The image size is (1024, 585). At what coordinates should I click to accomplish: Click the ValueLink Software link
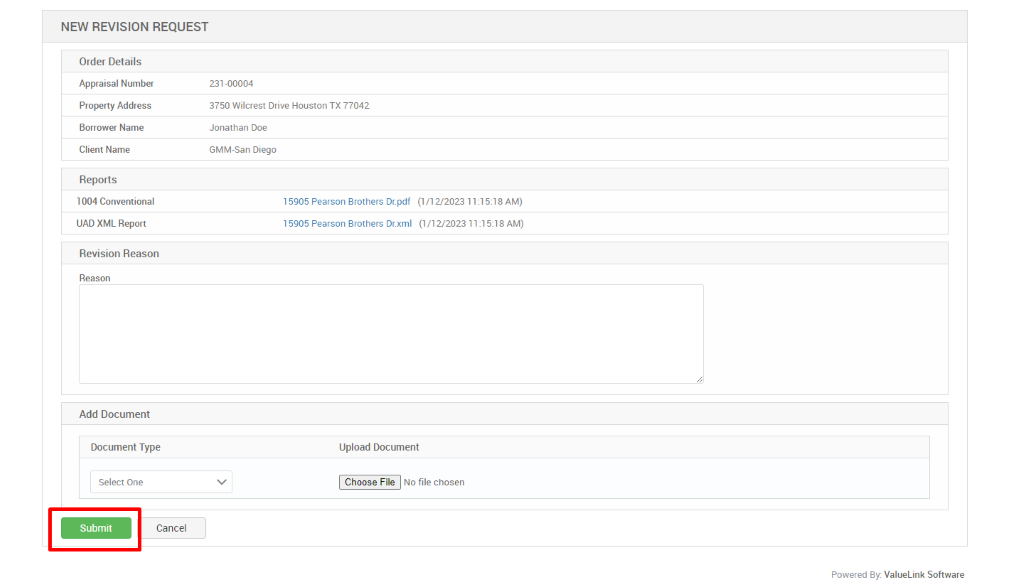click(x=923, y=574)
